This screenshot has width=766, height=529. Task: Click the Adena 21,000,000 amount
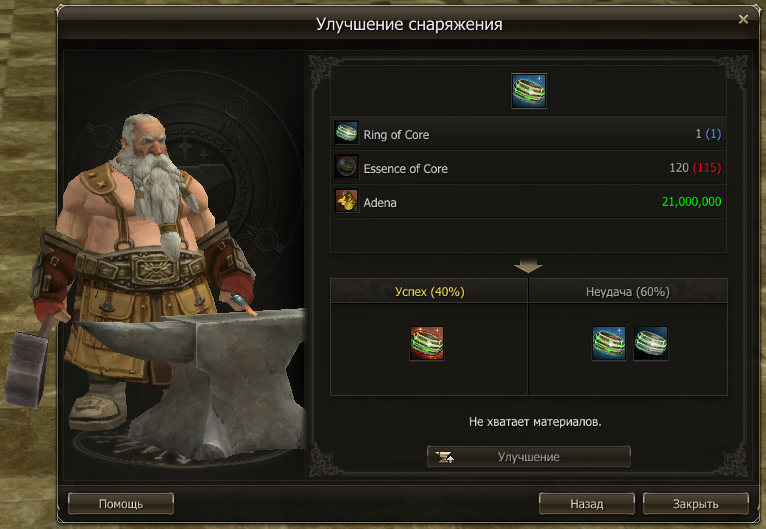pos(691,201)
